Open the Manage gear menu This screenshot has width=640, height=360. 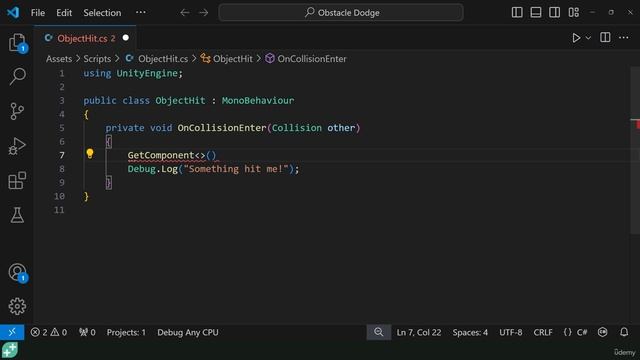(17, 306)
